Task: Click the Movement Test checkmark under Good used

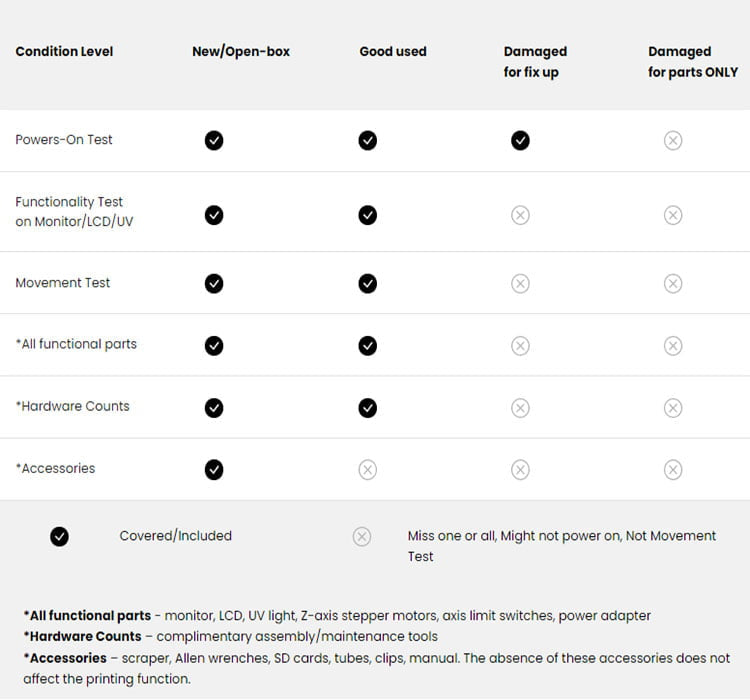Action: coord(368,284)
